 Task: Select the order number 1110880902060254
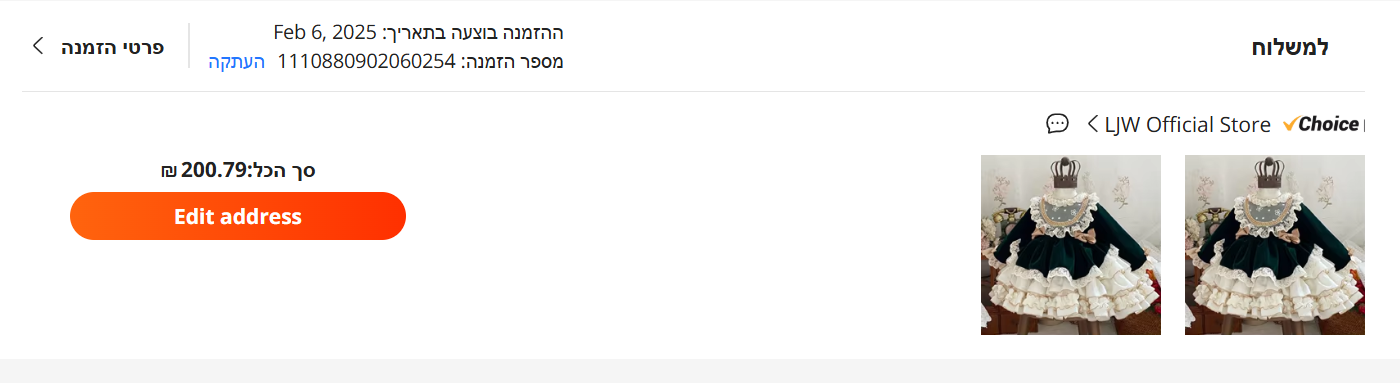click(366, 62)
